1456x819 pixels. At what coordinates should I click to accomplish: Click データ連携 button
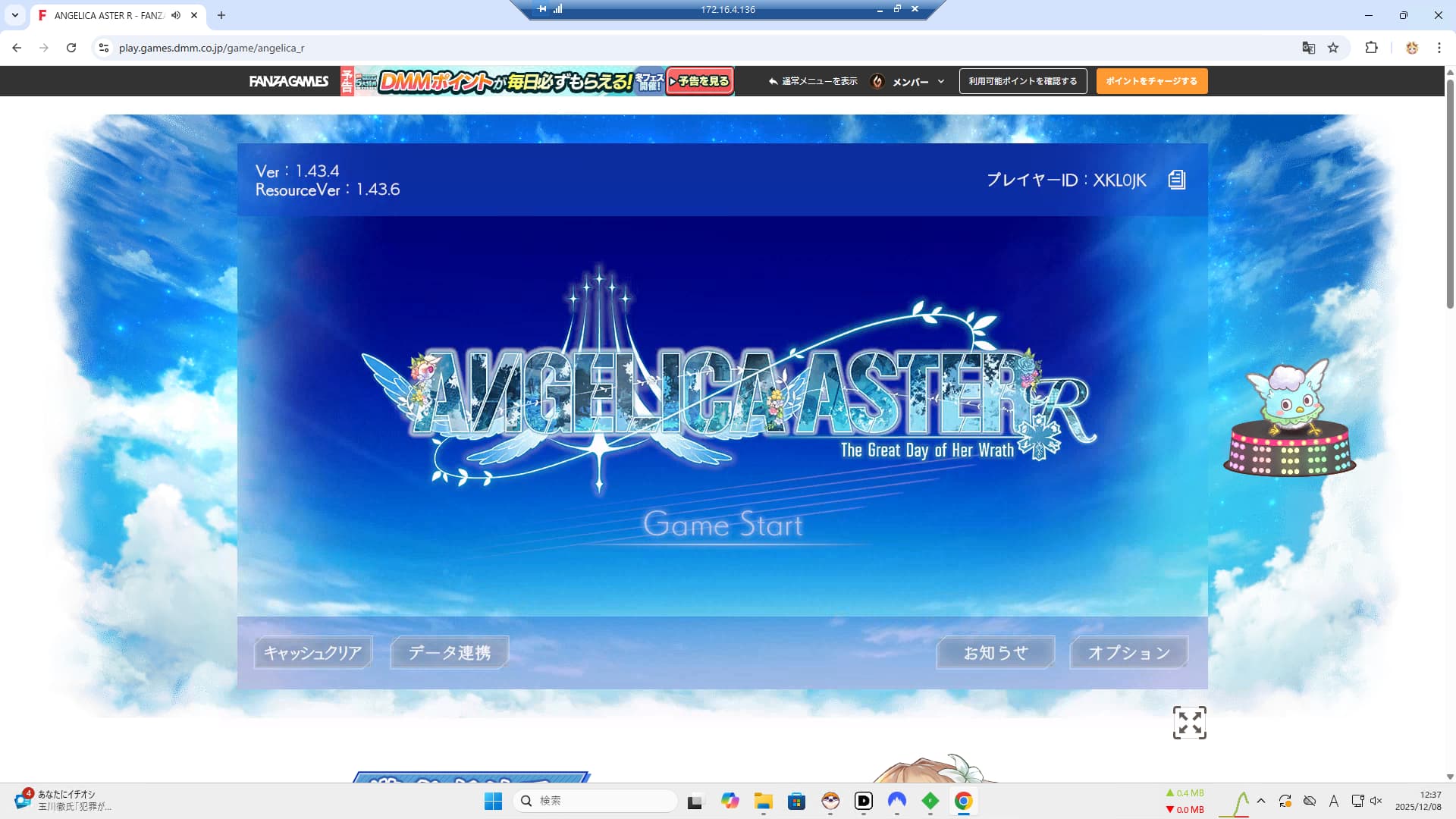(449, 652)
